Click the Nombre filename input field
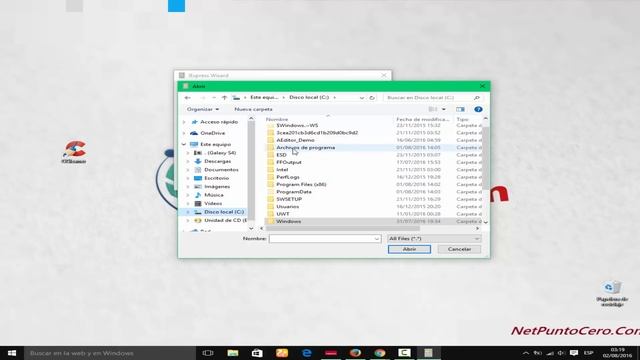This screenshot has width=640, height=360. point(324,238)
